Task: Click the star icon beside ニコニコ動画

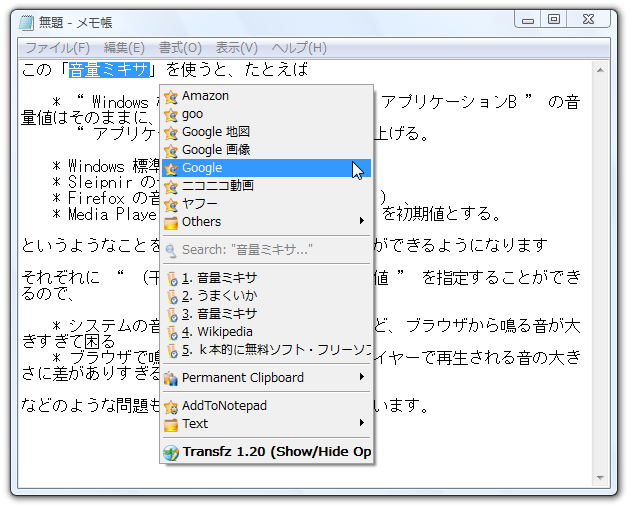Action: point(171,187)
